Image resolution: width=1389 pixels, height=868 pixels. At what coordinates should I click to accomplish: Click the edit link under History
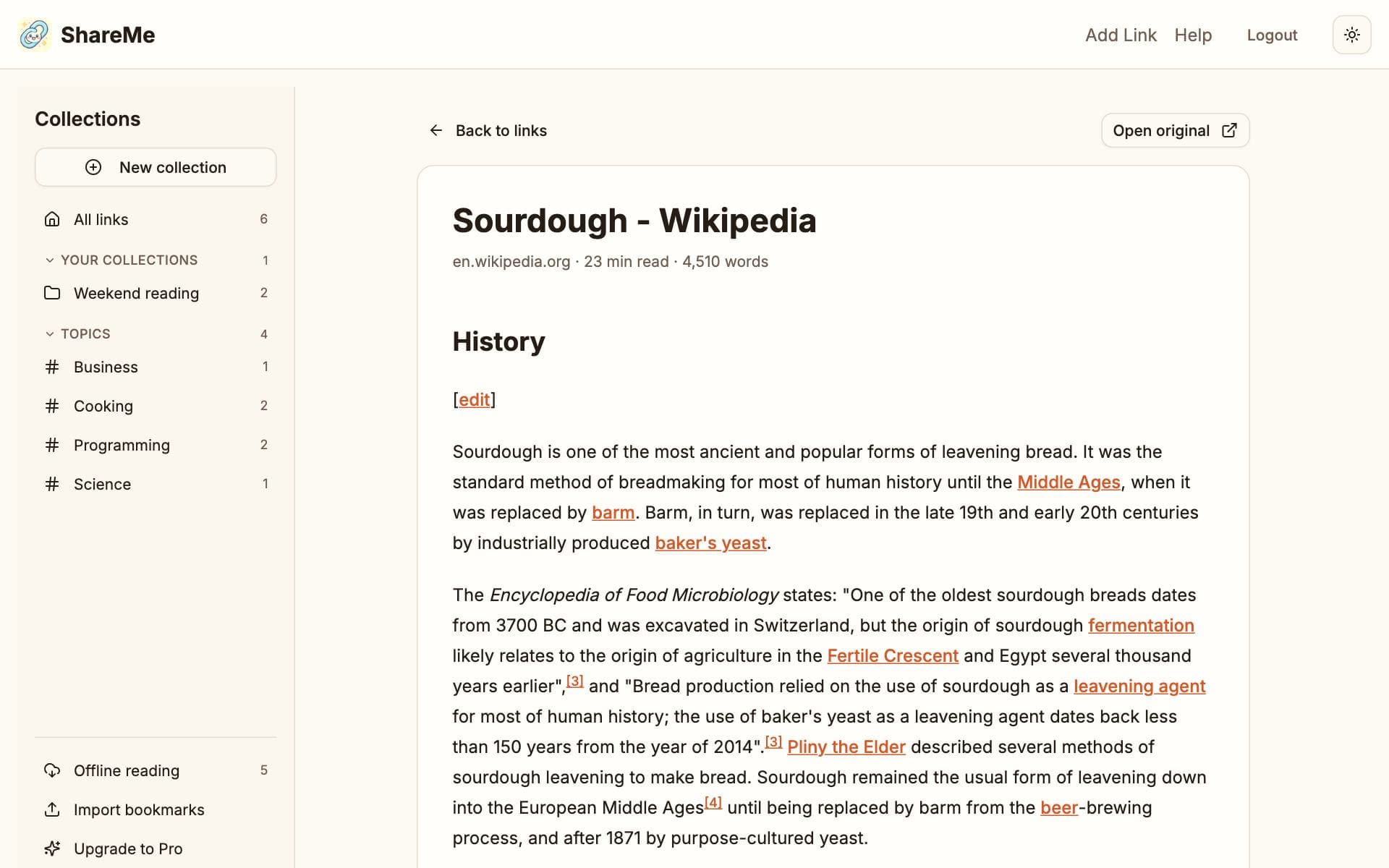click(475, 399)
